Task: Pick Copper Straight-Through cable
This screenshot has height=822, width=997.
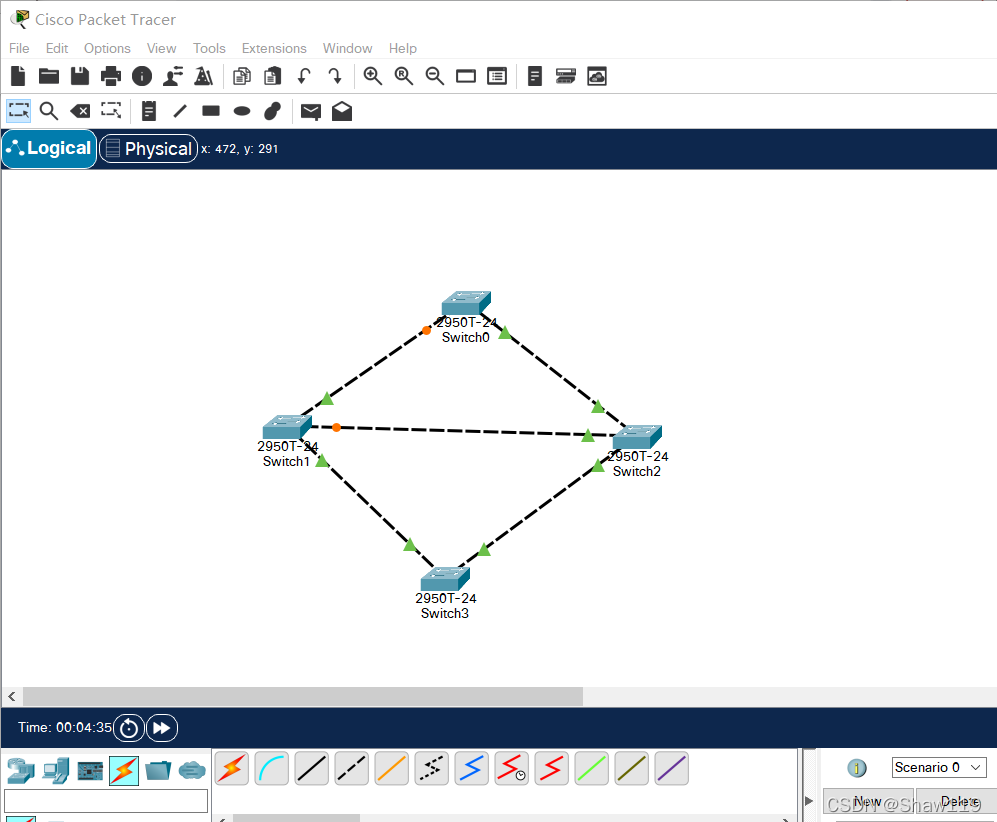Action: pos(312,768)
